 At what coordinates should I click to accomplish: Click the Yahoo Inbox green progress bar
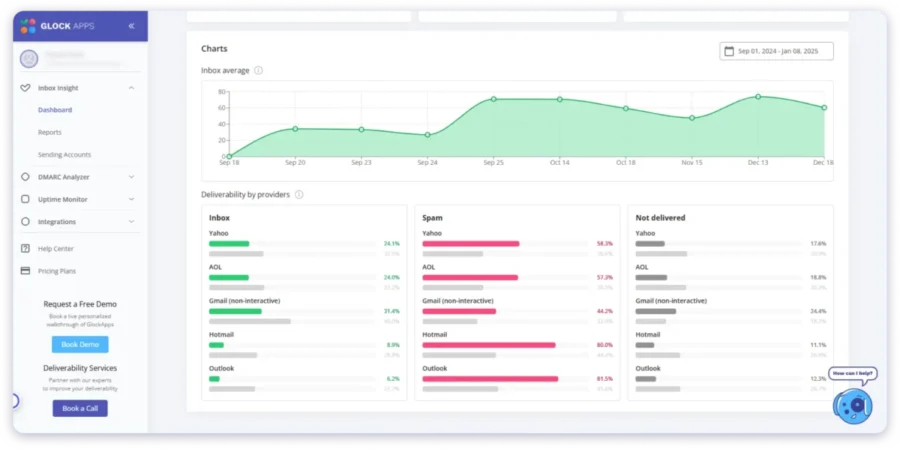tap(229, 243)
